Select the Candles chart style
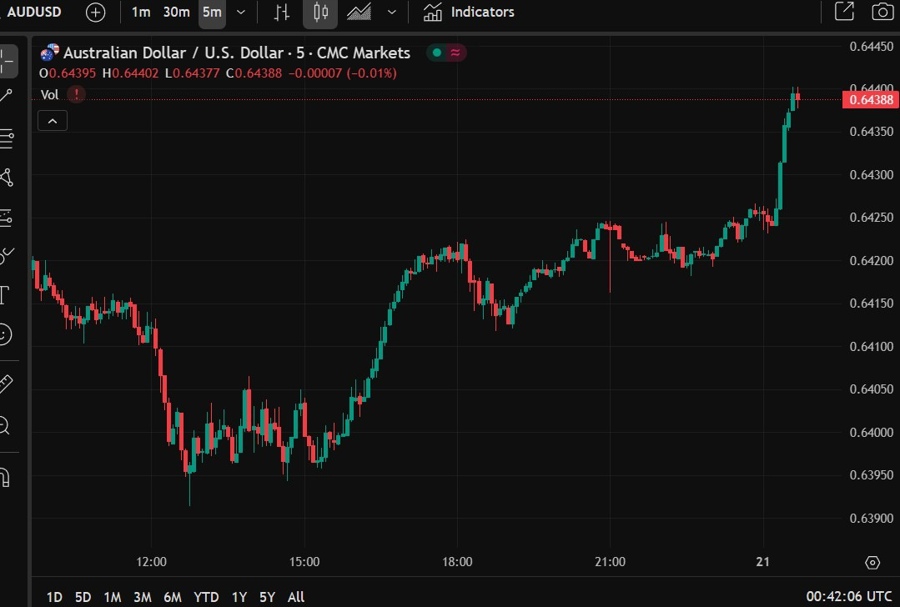Image resolution: width=900 pixels, height=607 pixels. tap(320, 12)
